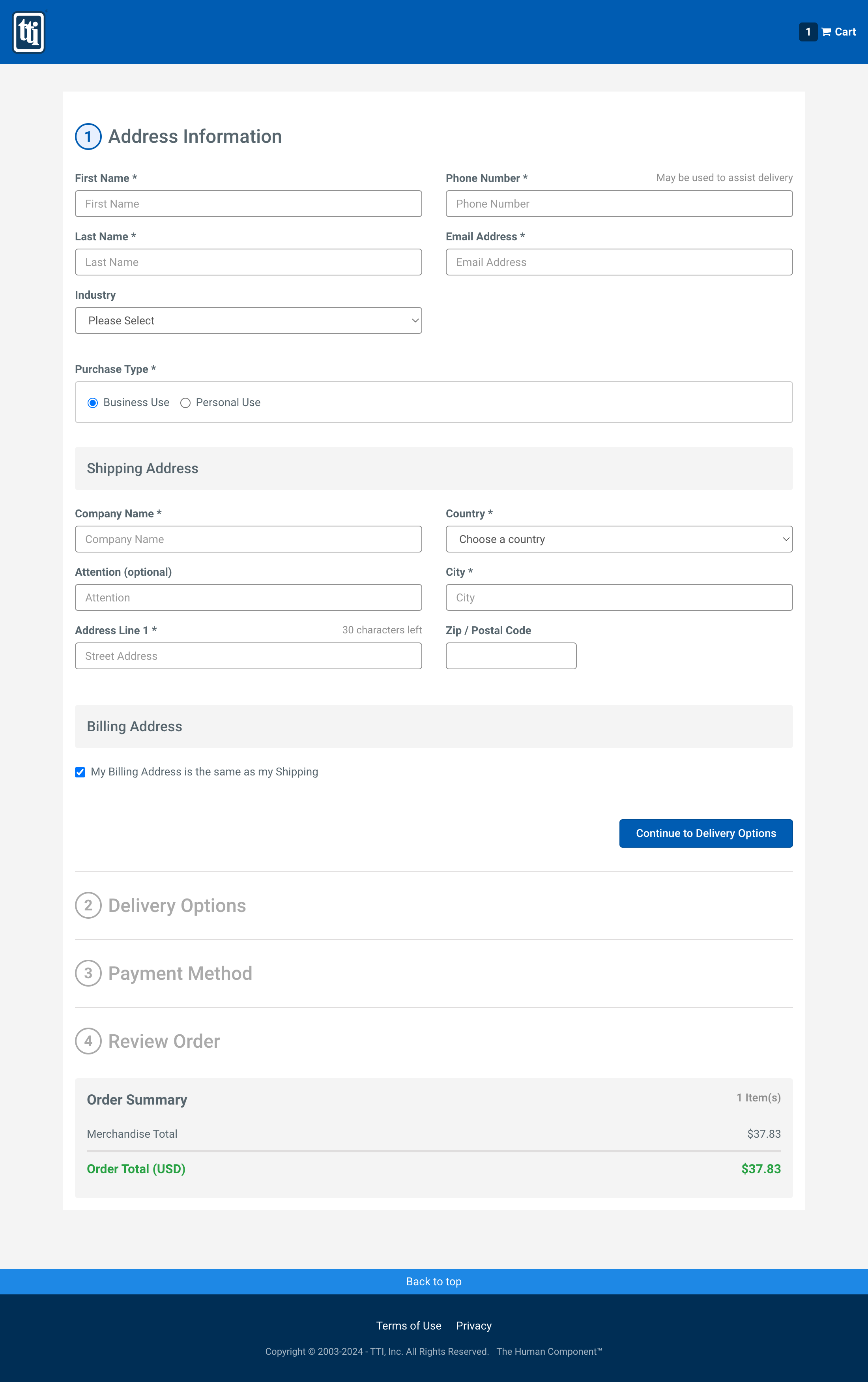Expand the Delivery Options section
868x1382 pixels.
[177, 905]
